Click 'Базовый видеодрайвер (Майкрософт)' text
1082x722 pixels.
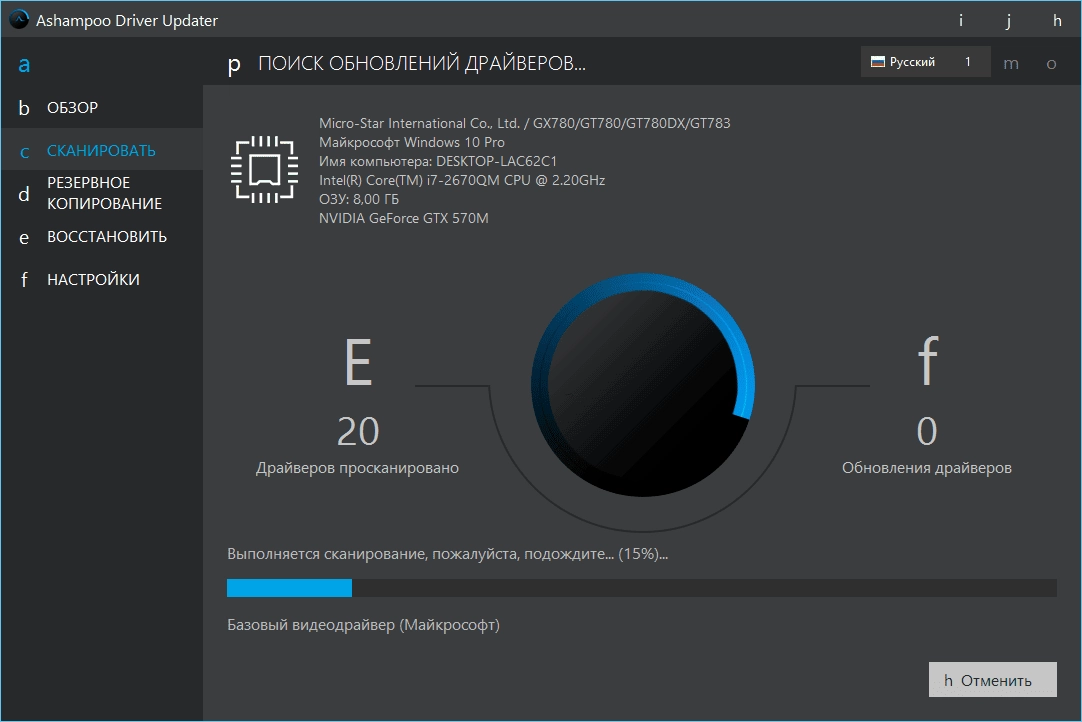pos(364,625)
